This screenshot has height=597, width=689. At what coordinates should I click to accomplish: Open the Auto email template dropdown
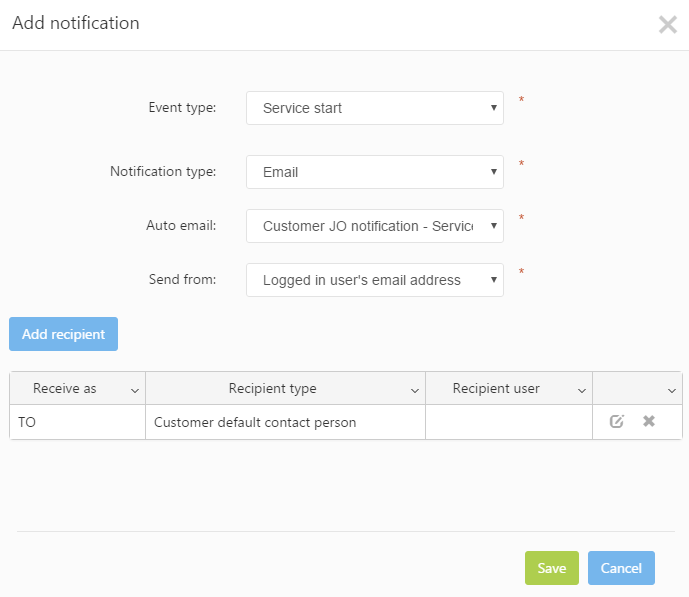coord(374,226)
